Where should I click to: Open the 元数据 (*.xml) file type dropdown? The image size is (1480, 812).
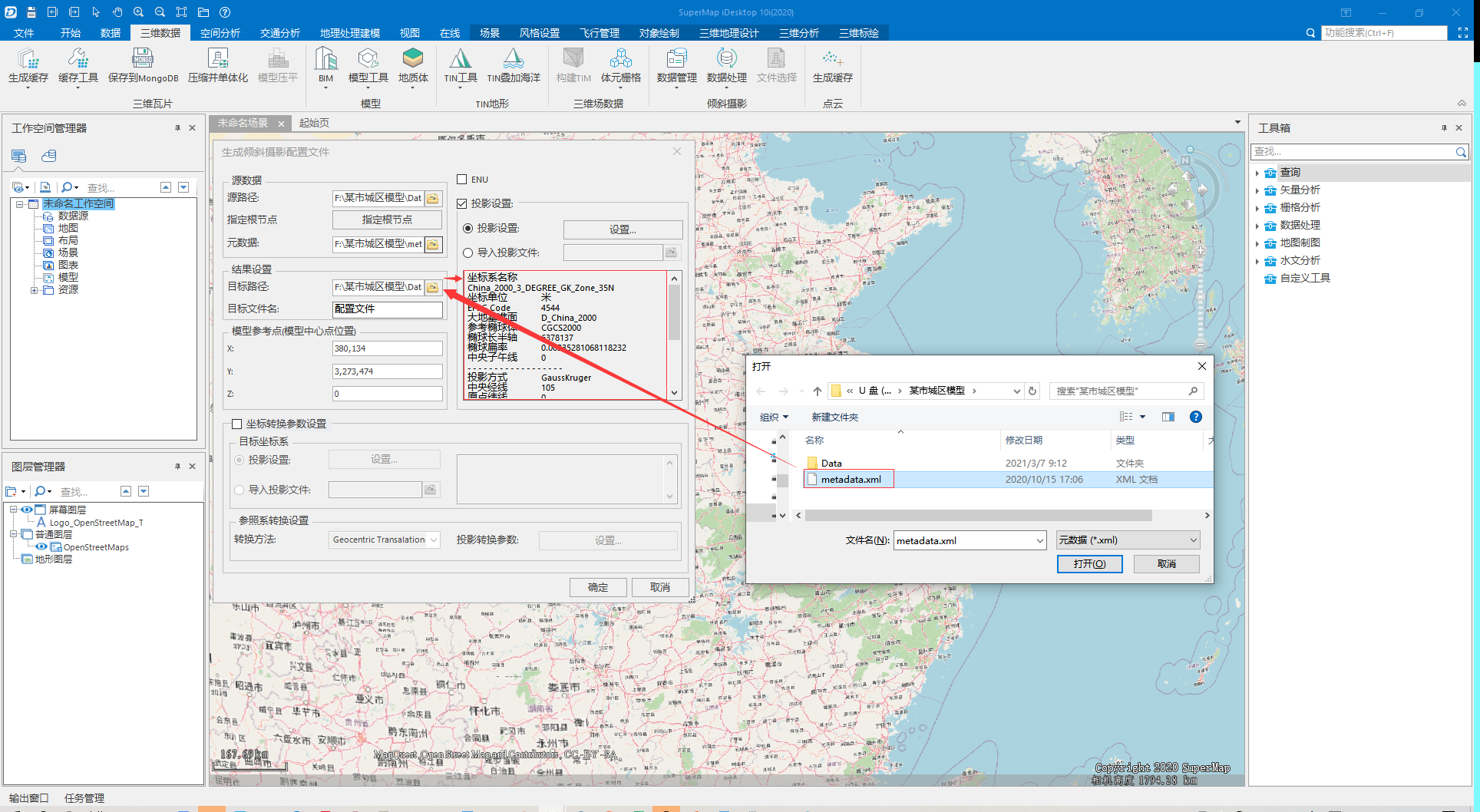coord(1128,540)
